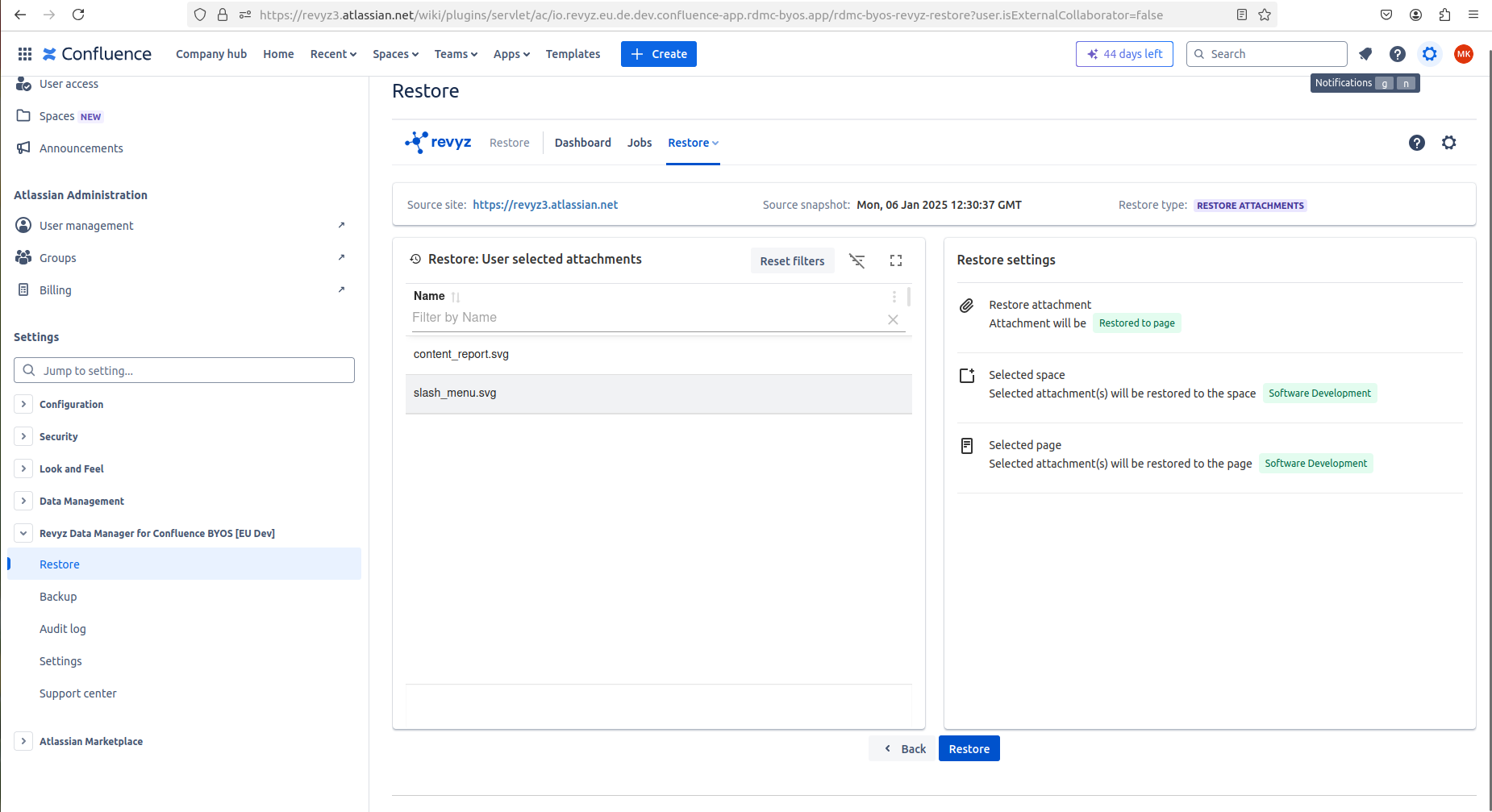Expand the Configuration section
Viewport: 1492px width, 812px height.
click(23, 404)
